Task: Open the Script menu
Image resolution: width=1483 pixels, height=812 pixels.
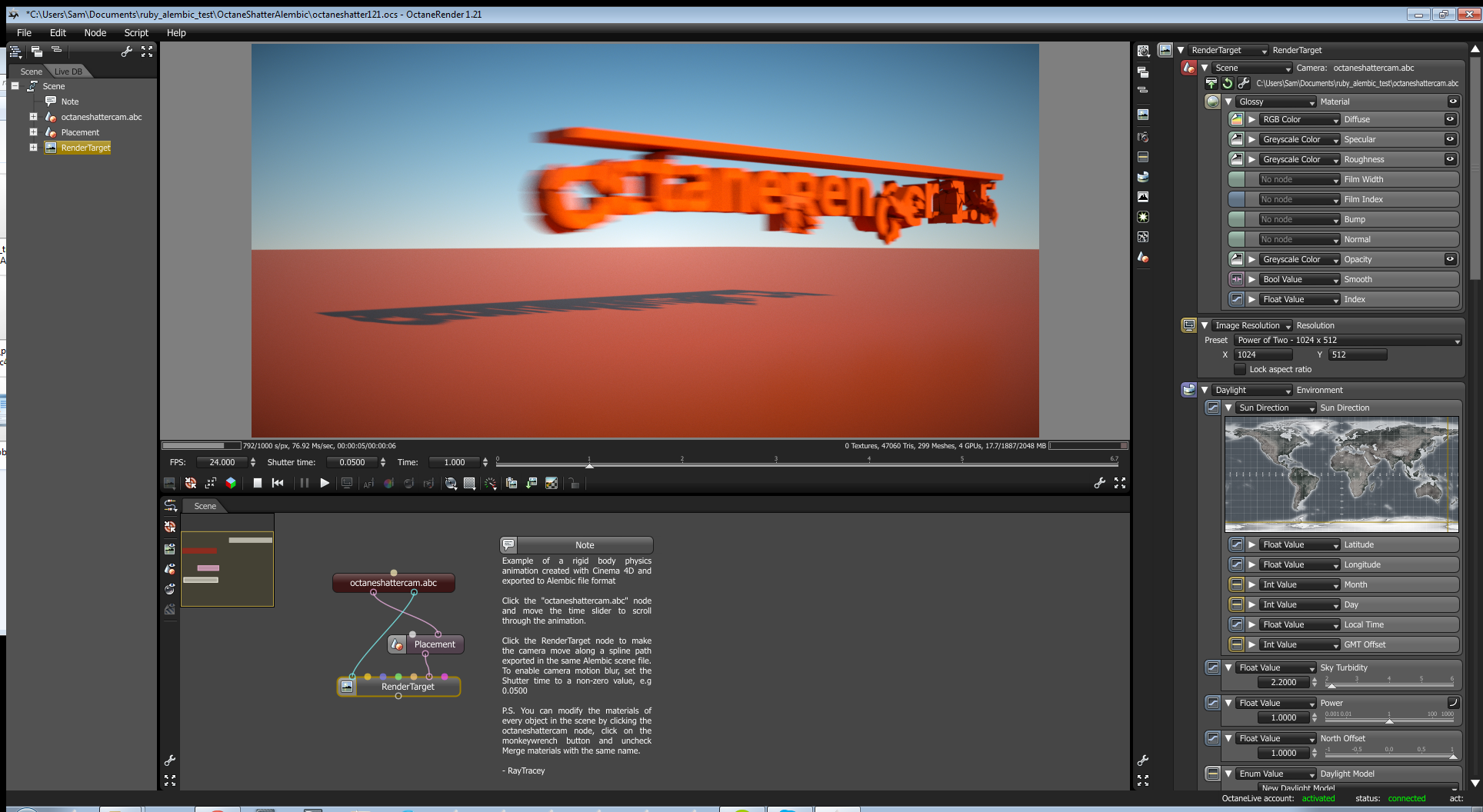Action: (x=136, y=32)
